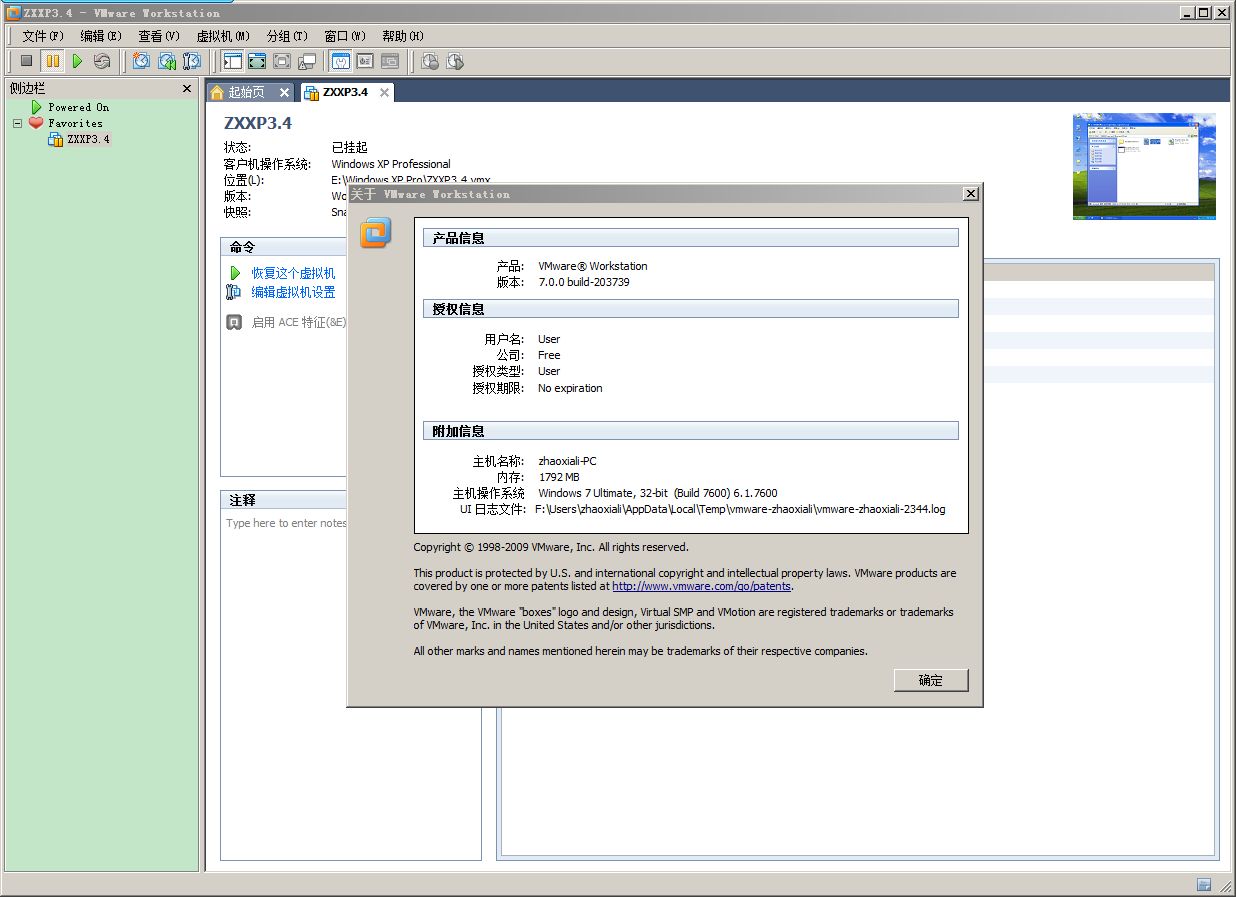Click the Powered On green arrow icon
Viewport: 1236px width, 897px height.
[x=36, y=107]
